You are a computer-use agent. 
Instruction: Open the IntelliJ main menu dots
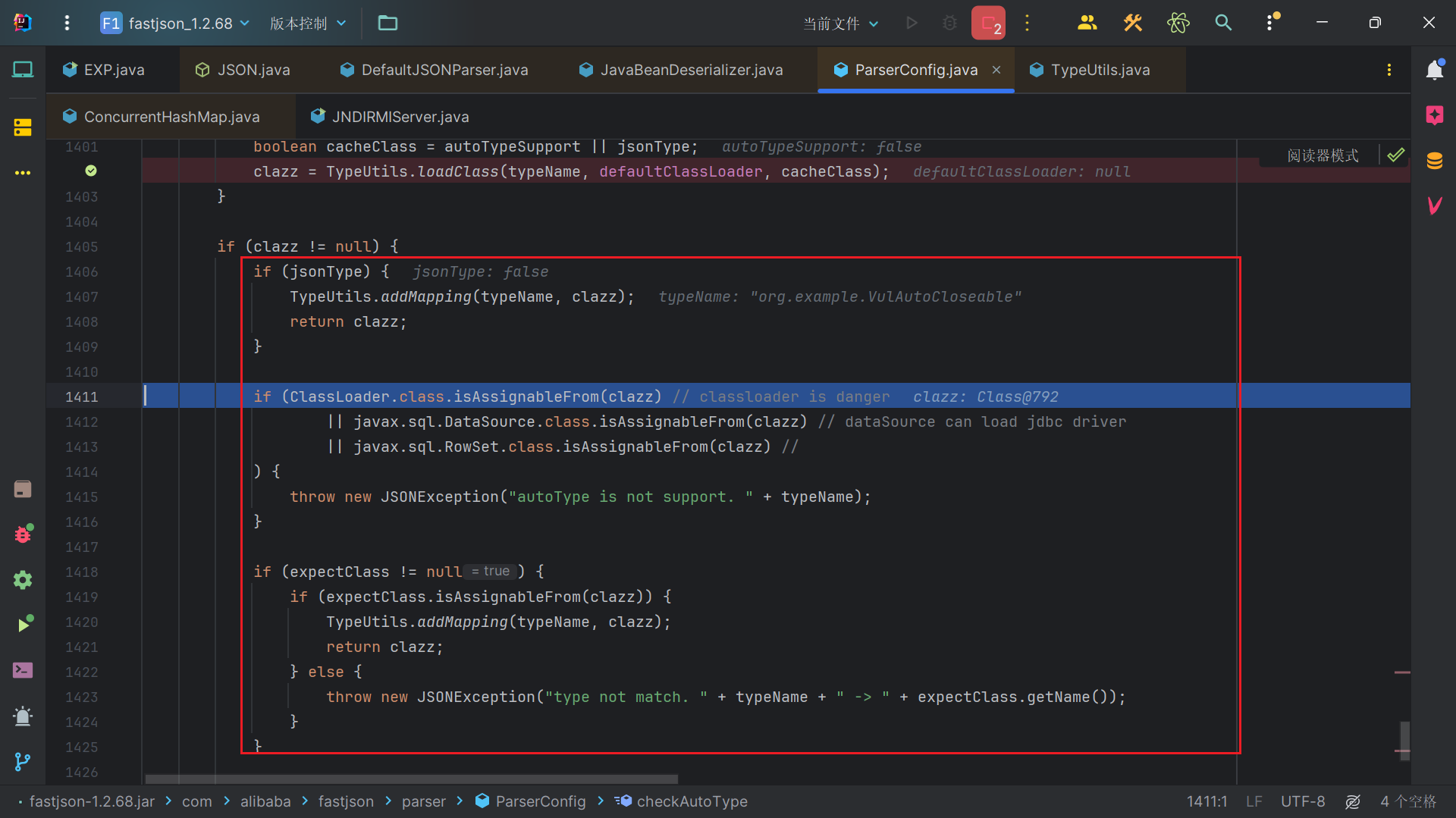click(x=67, y=23)
